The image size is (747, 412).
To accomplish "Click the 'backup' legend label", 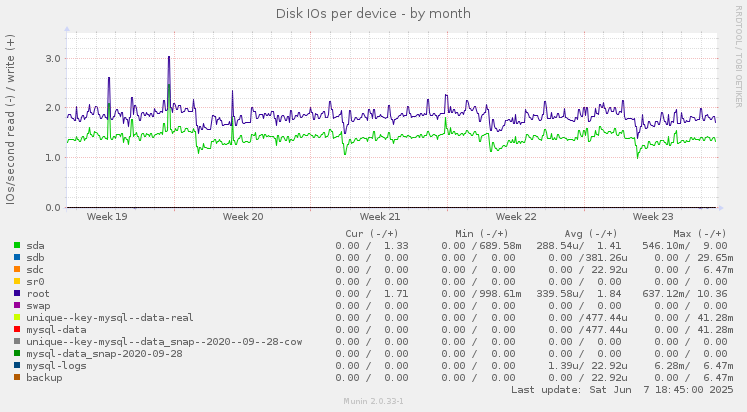I will click(44, 378).
